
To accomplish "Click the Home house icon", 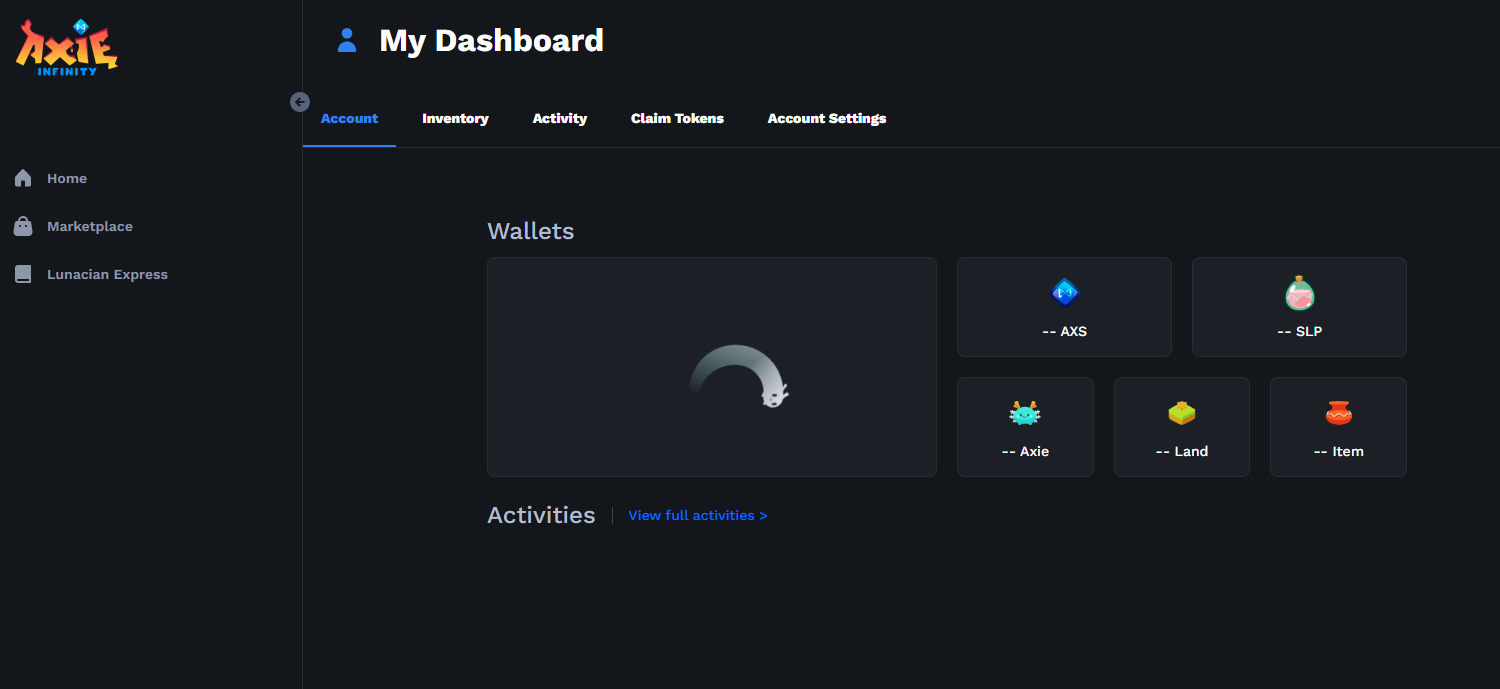I will pos(23,178).
